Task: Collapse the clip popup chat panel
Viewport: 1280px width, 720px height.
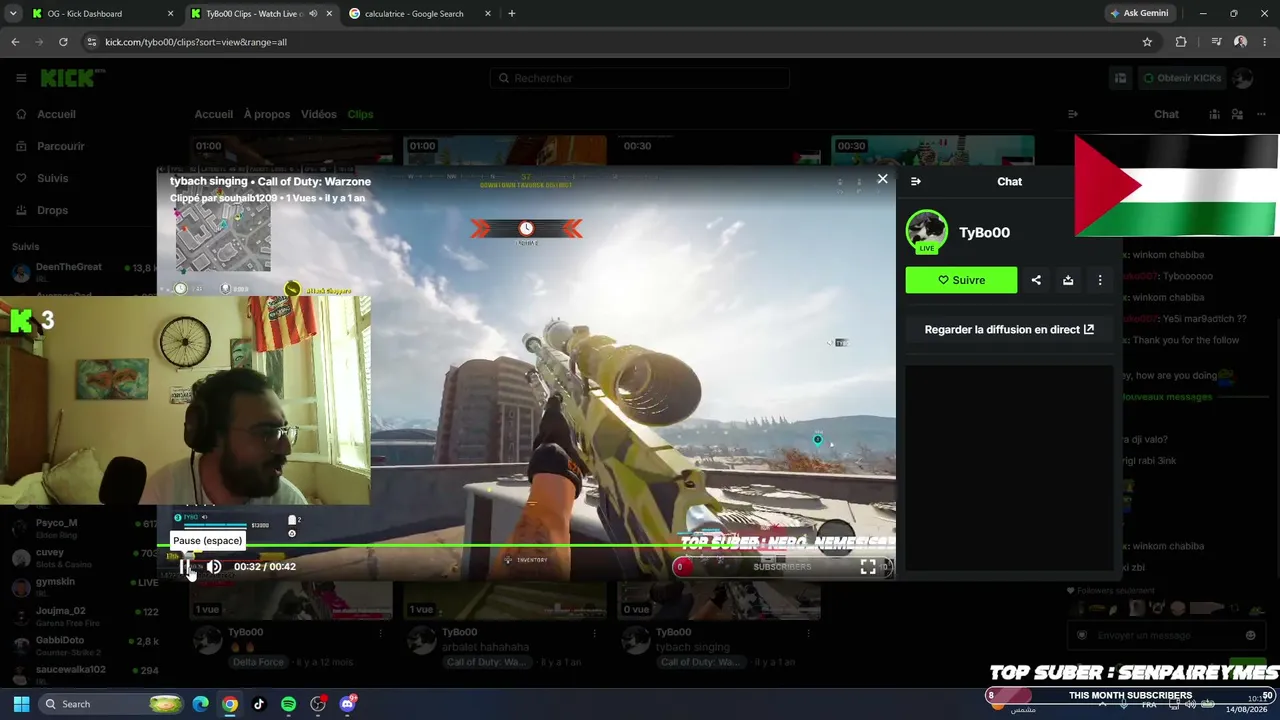Action: [x=916, y=181]
